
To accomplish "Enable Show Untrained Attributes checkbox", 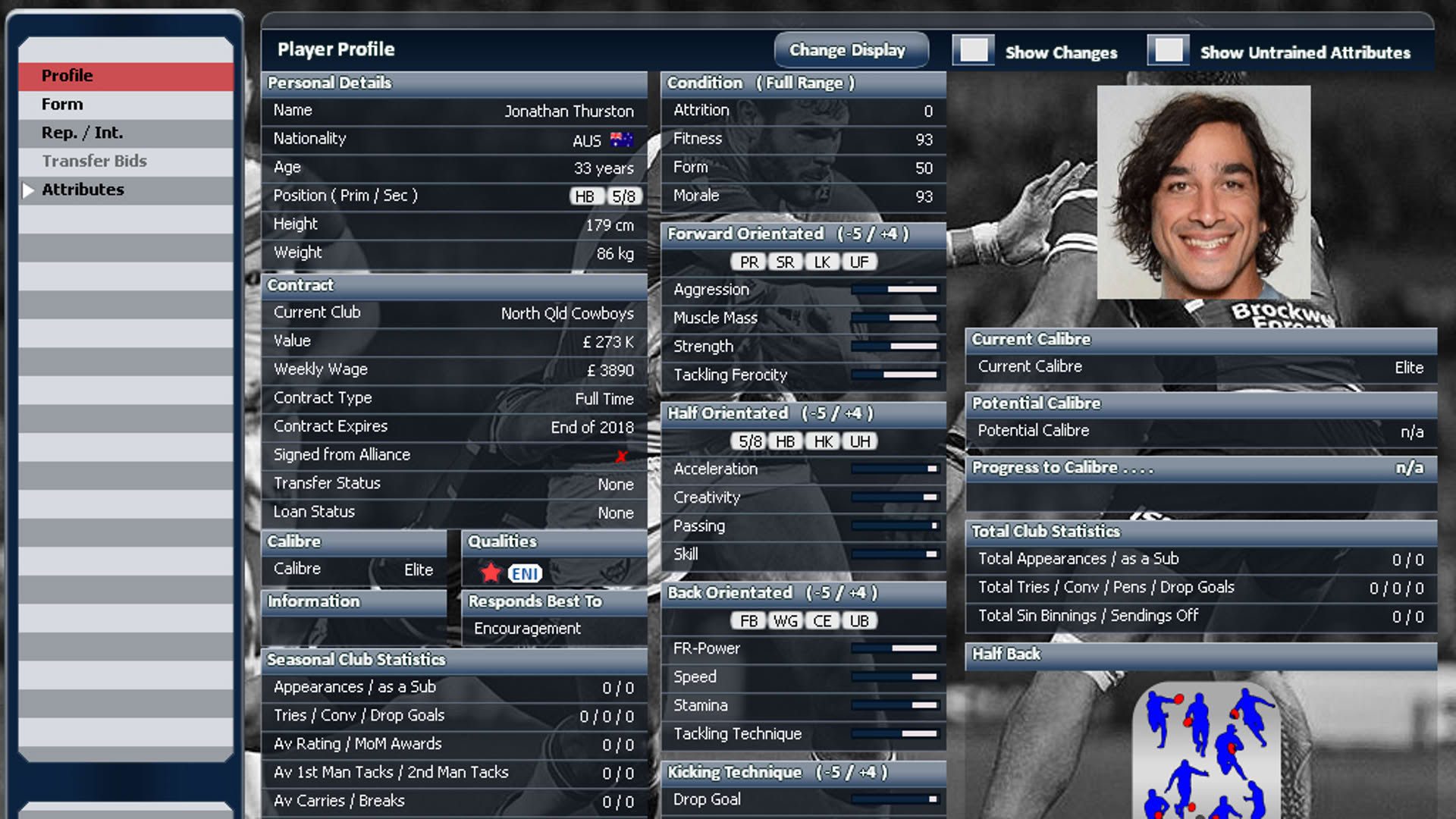I will (1169, 51).
